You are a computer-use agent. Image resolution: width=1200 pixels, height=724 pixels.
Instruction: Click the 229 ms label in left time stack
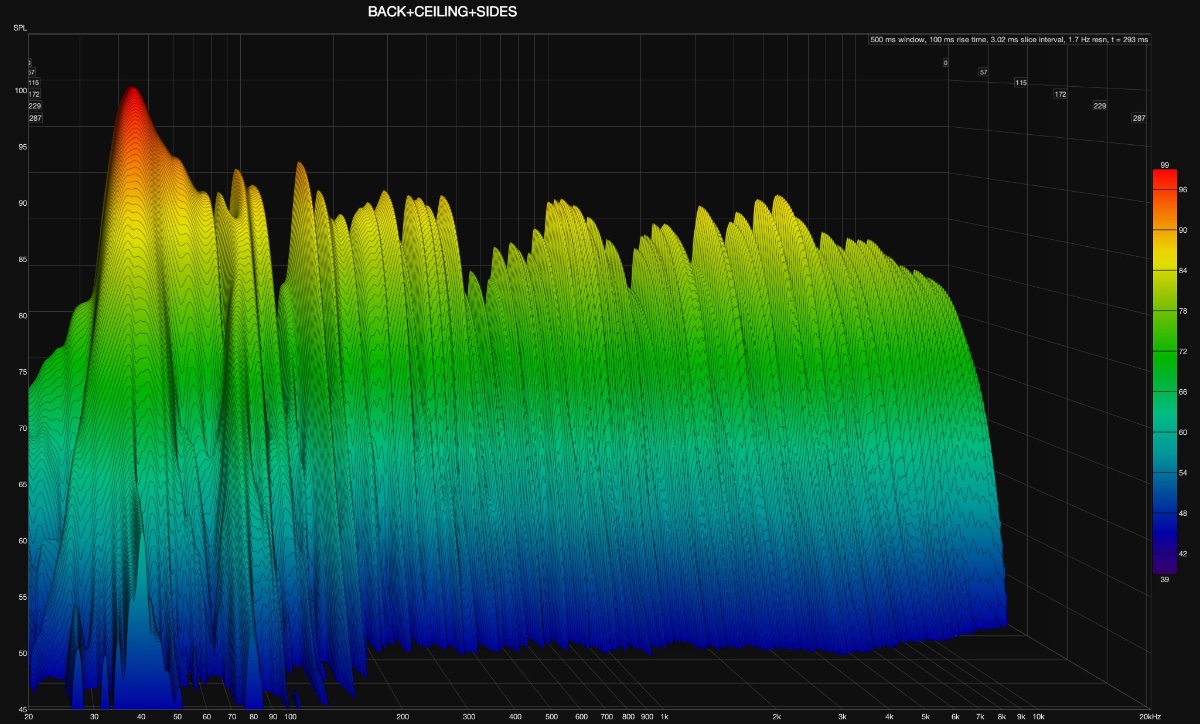[x=35, y=106]
